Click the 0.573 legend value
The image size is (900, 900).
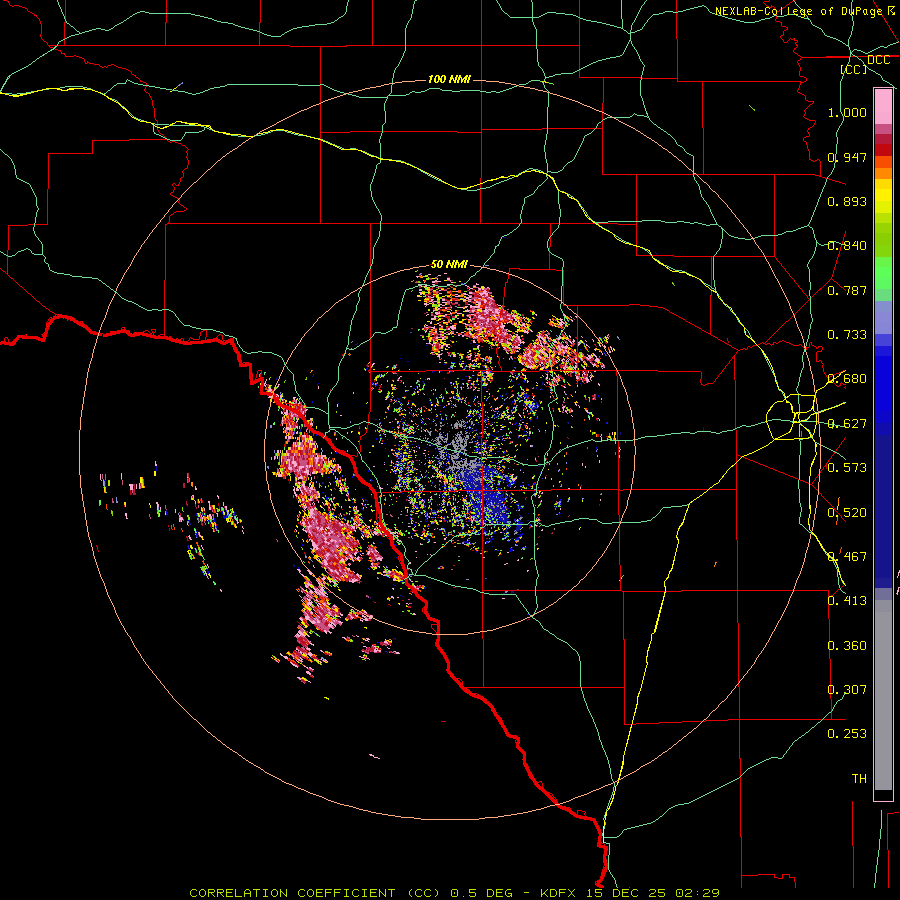[847, 468]
